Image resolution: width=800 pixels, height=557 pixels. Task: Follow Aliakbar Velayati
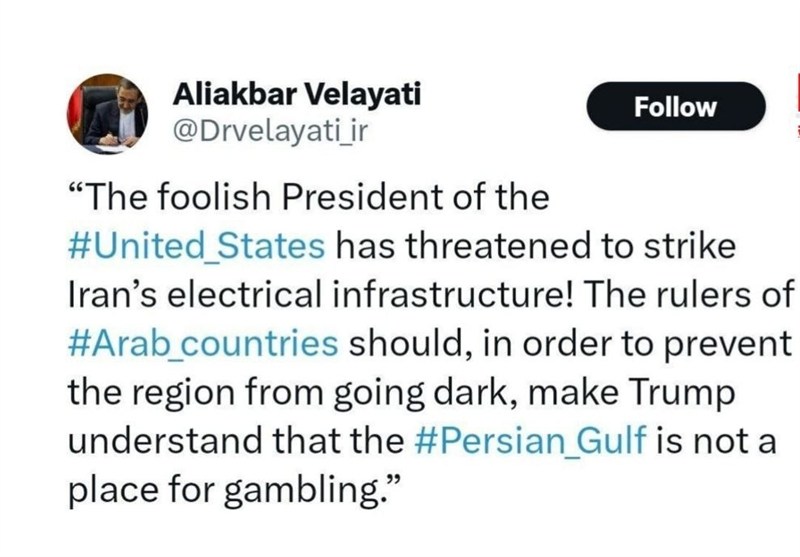(676, 107)
